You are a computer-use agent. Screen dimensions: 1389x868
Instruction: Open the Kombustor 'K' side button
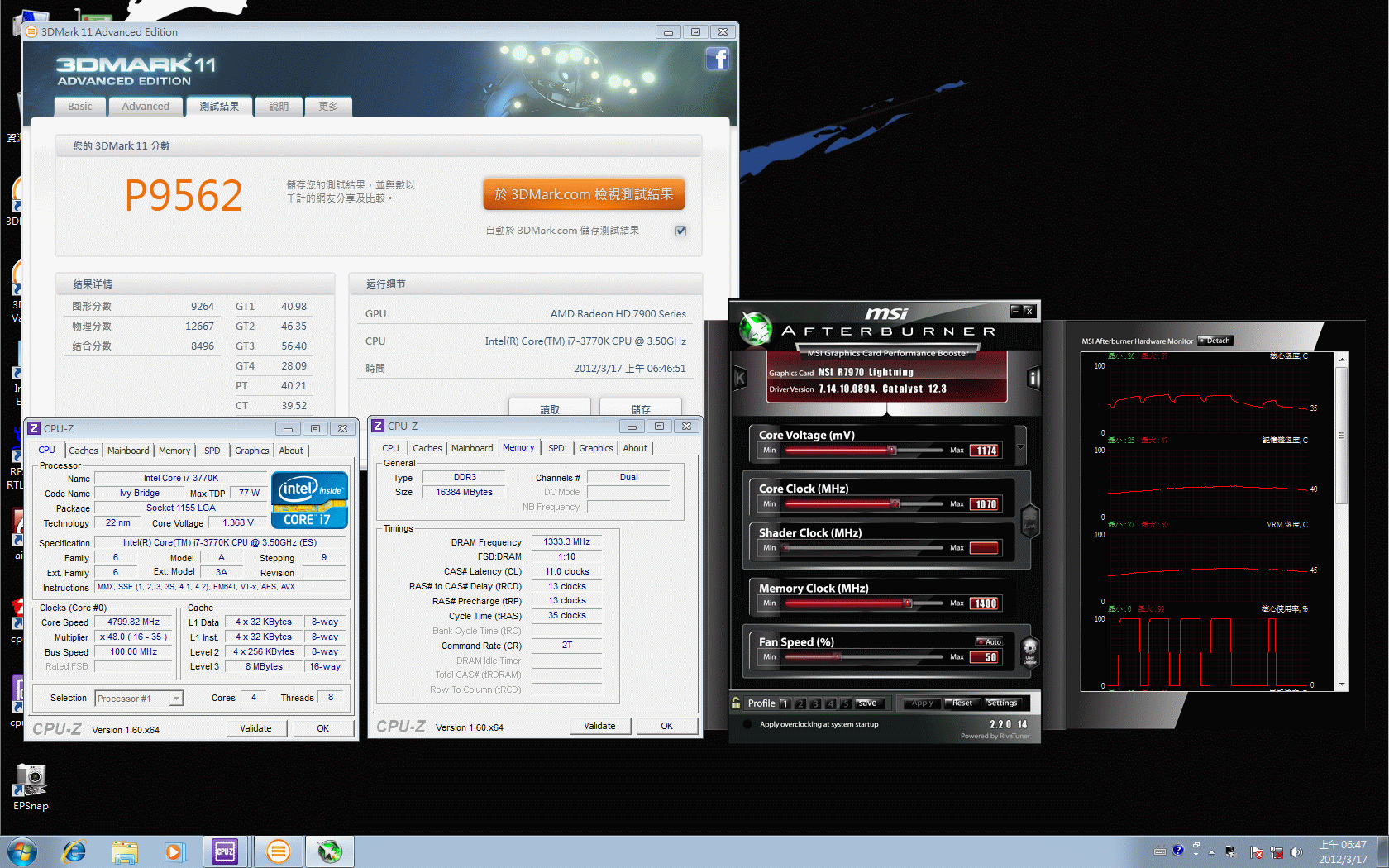coord(740,379)
